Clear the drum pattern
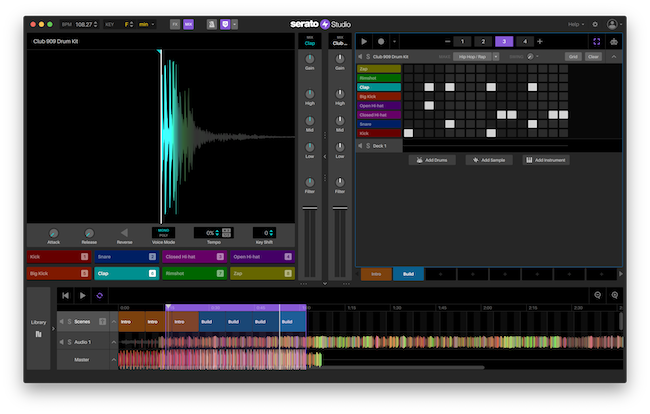 click(593, 56)
